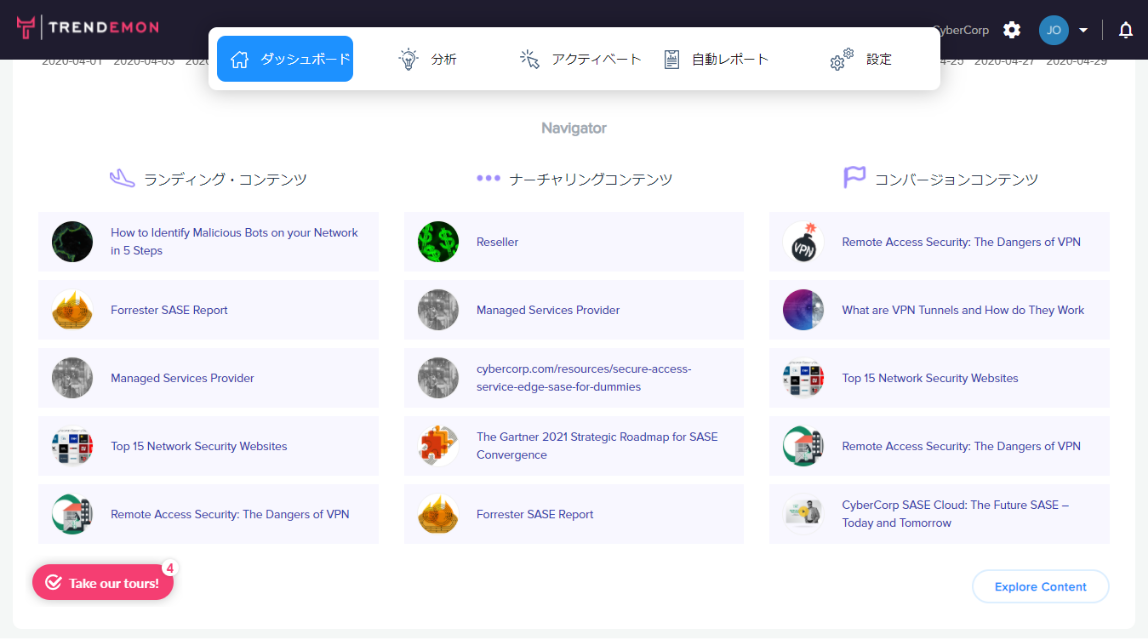The width and height of the screenshot is (1148, 639).
Task: Open How to Identify Malicious Bots link
Action: tap(234, 242)
